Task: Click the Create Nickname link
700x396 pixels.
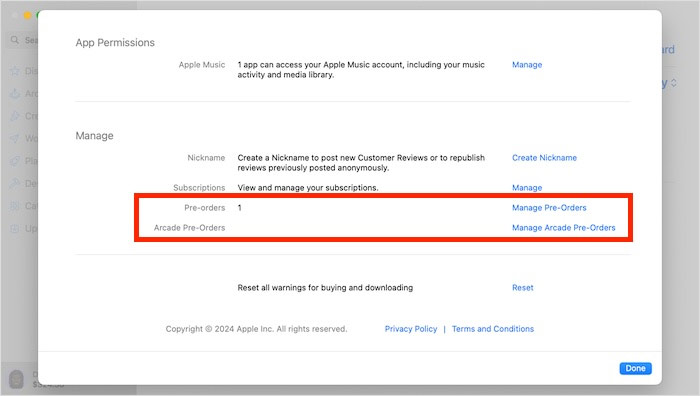Action: pyautogui.click(x=544, y=158)
